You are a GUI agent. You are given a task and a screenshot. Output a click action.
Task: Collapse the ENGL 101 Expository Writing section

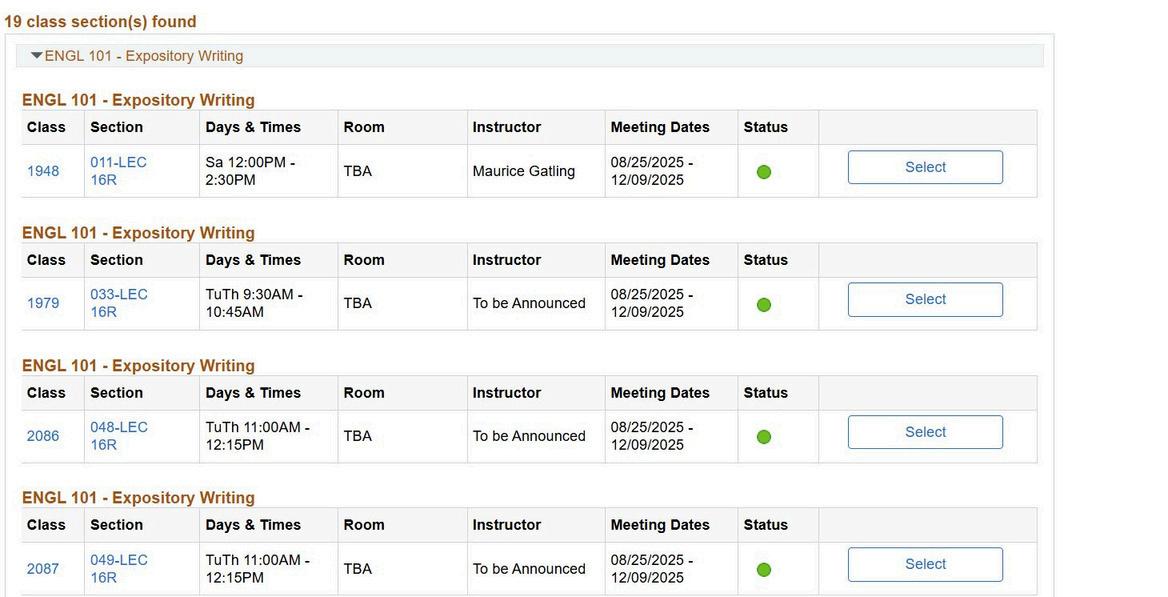click(37, 56)
